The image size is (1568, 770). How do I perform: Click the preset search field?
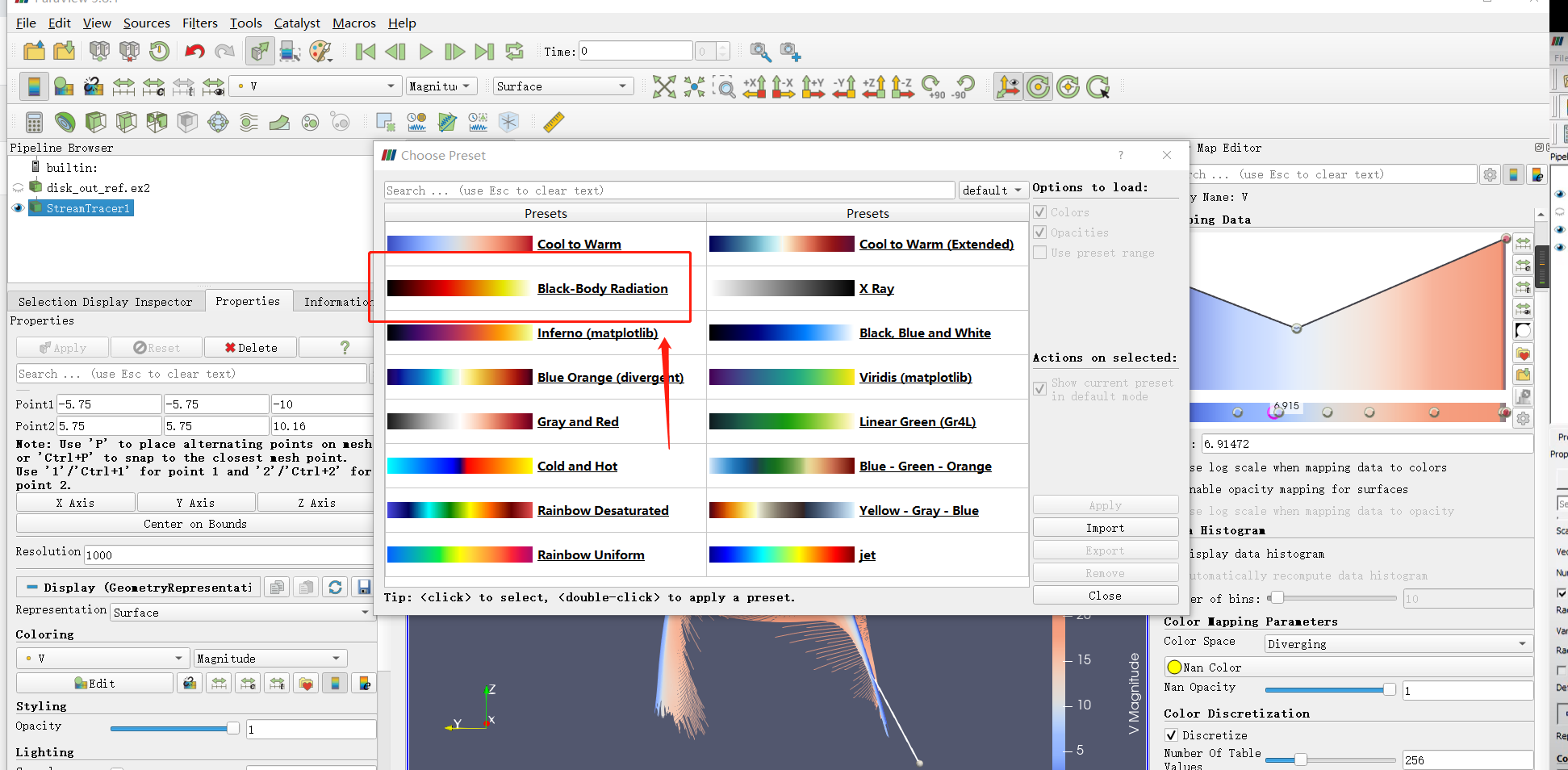[x=670, y=190]
